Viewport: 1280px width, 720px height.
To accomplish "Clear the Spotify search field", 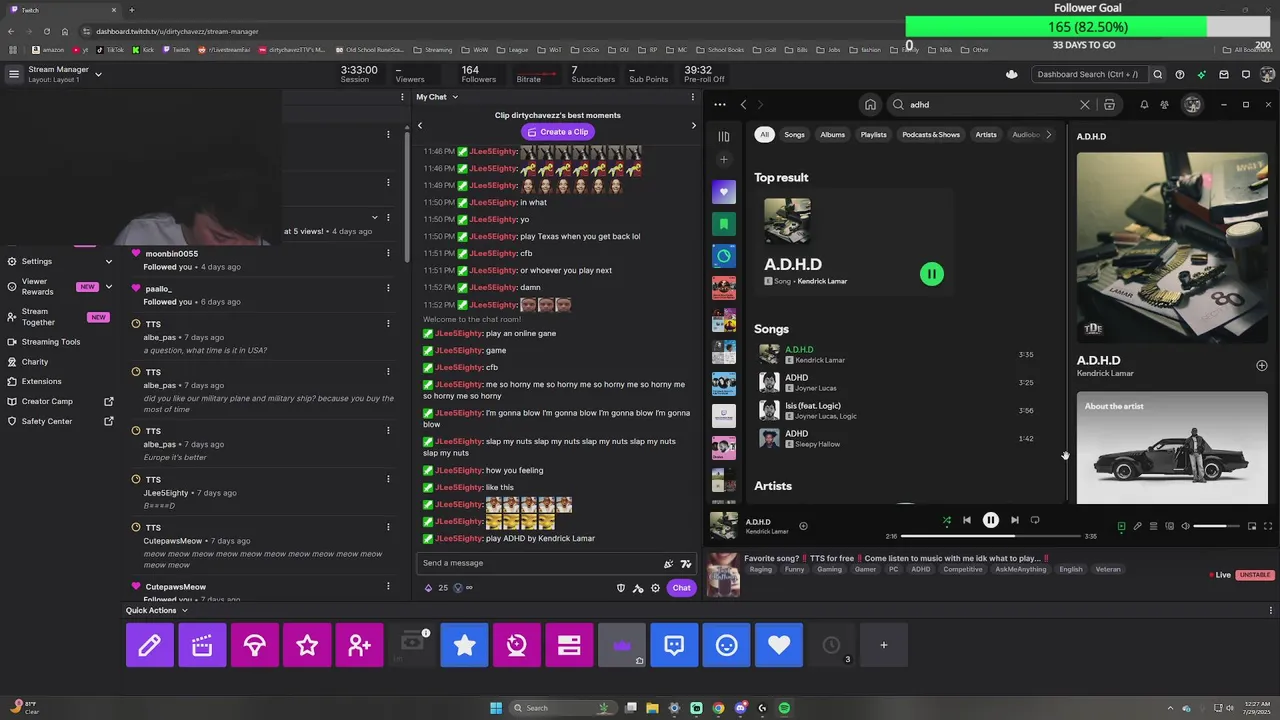I will [1084, 104].
